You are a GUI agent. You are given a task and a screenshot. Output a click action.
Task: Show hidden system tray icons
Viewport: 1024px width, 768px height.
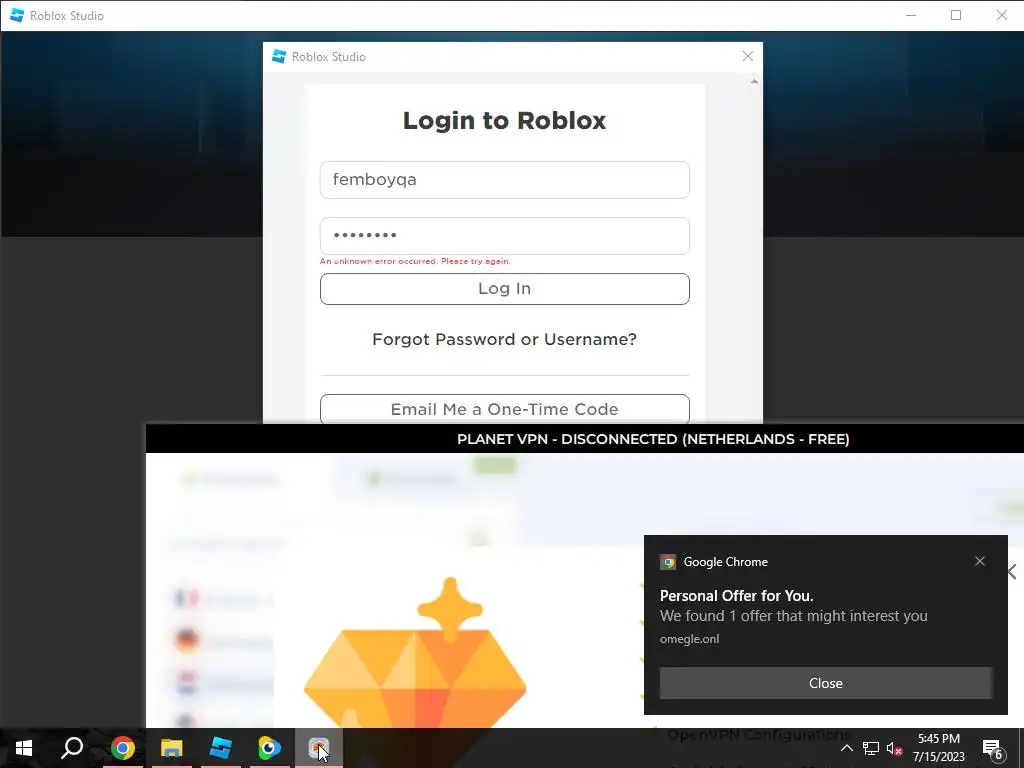tap(846, 748)
